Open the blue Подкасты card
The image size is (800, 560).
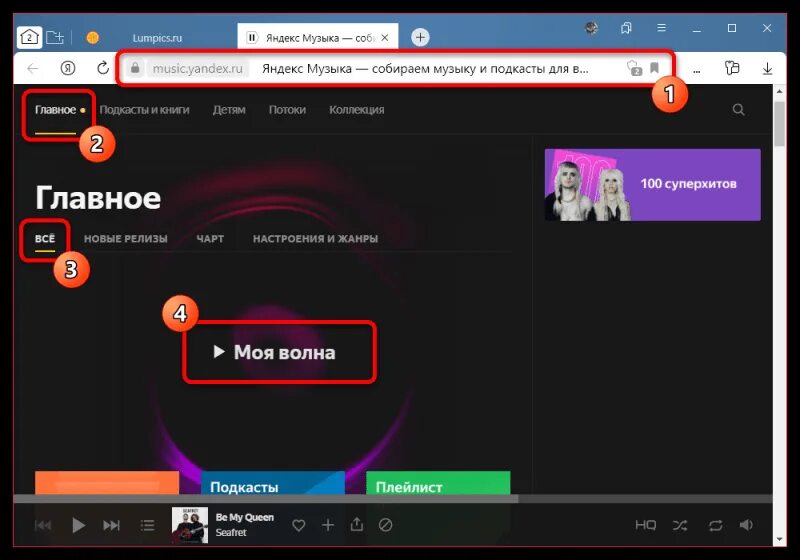272,482
